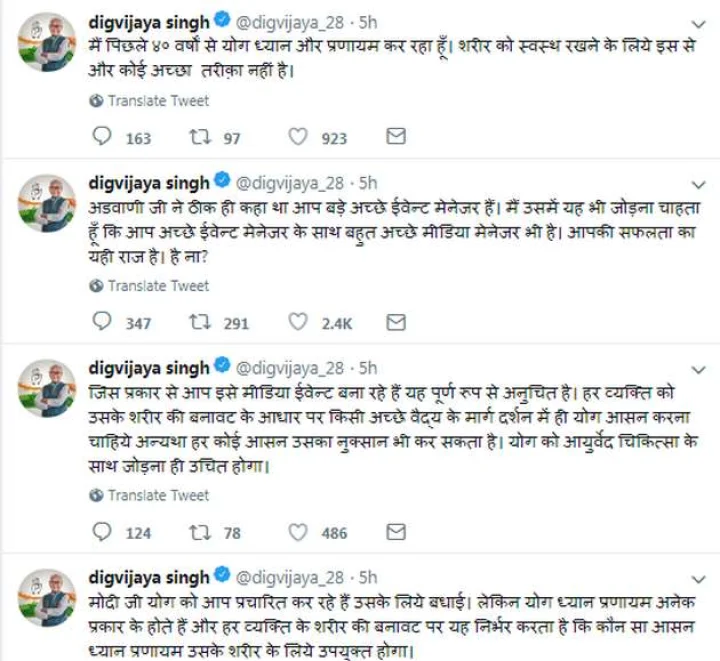
Task: Open the 5h timestamp of the second tweet
Action: pos(367,183)
